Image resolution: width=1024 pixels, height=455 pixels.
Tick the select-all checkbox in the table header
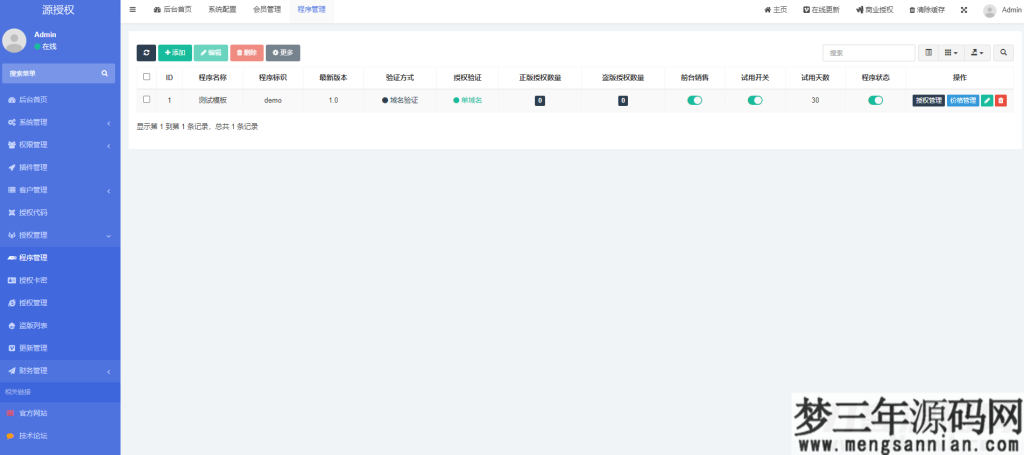pos(146,76)
